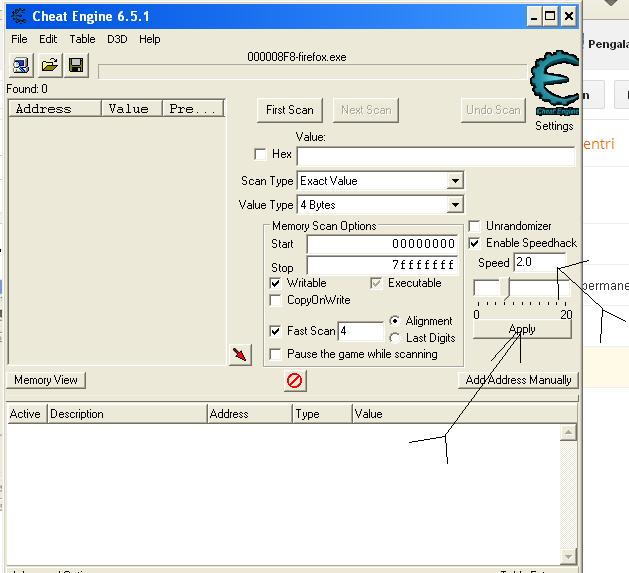
Task: Open the Edit menu
Action: [x=48, y=39]
